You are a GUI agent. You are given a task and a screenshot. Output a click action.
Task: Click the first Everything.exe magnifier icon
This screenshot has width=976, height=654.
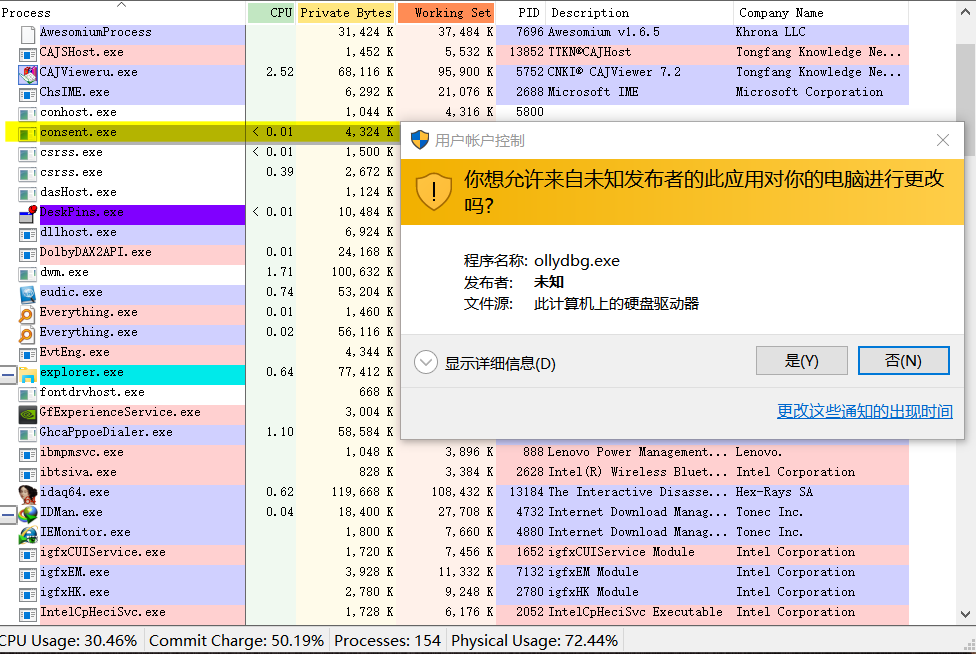27,314
